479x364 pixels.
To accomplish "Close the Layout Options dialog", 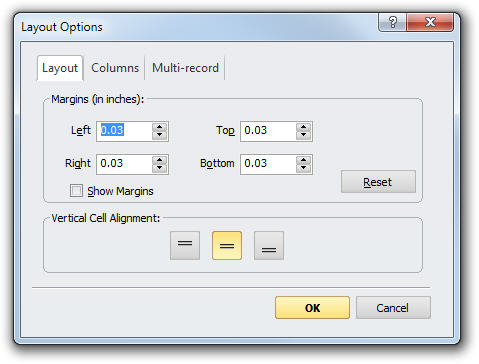I will [430, 22].
